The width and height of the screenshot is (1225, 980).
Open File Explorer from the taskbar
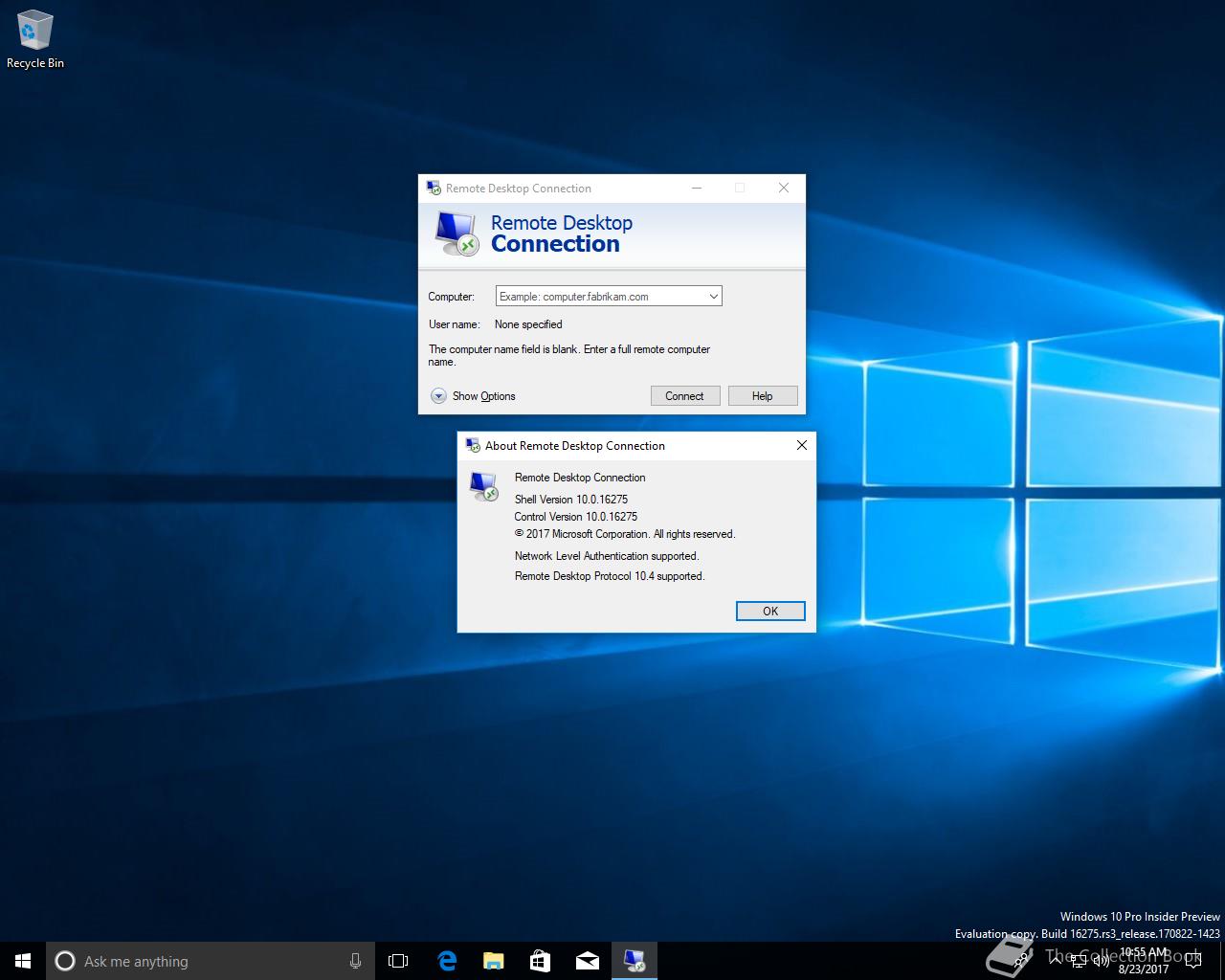click(x=493, y=961)
